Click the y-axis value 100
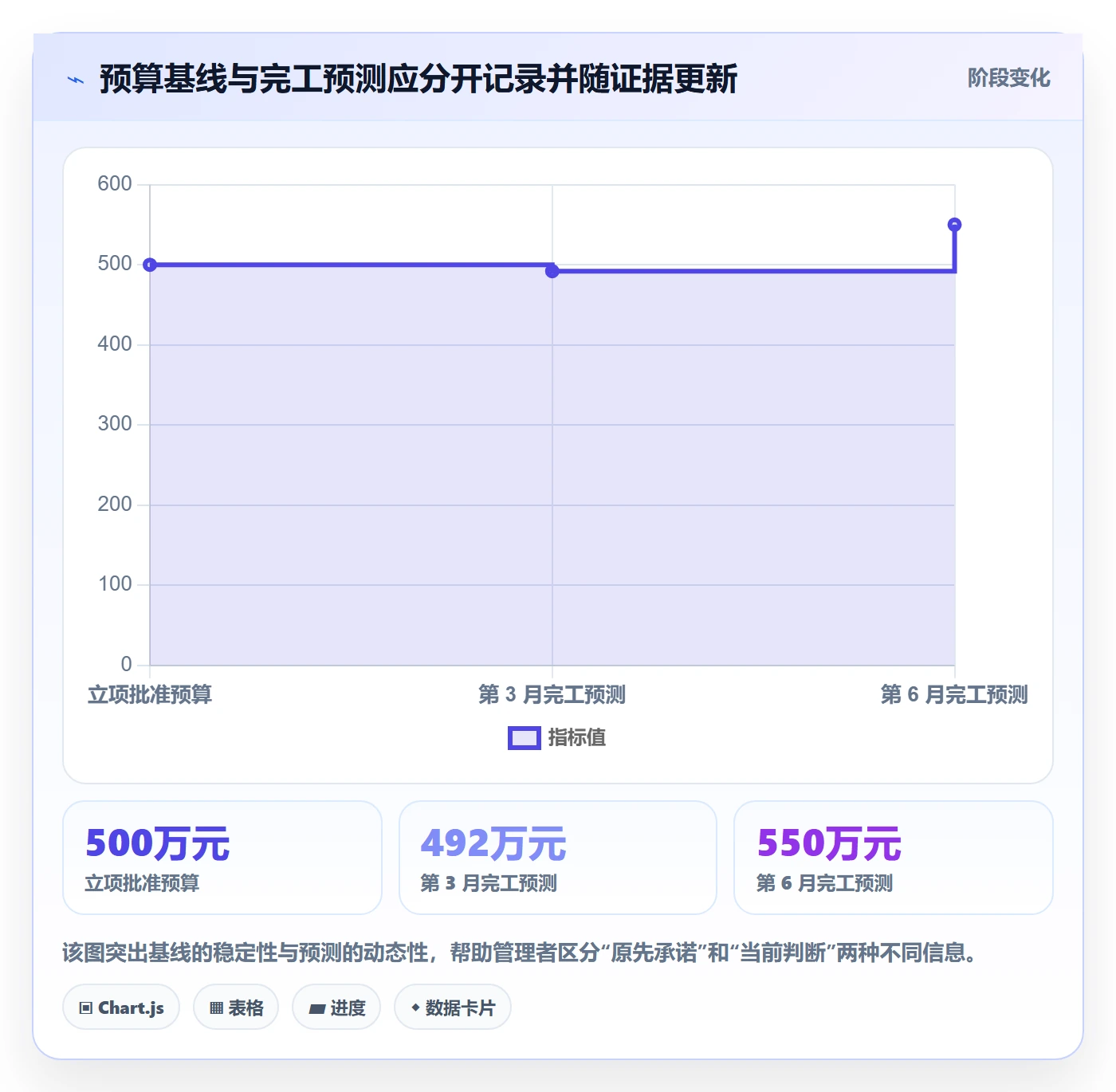The width and height of the screenshot is (1116, 1092). pos(115,584)
